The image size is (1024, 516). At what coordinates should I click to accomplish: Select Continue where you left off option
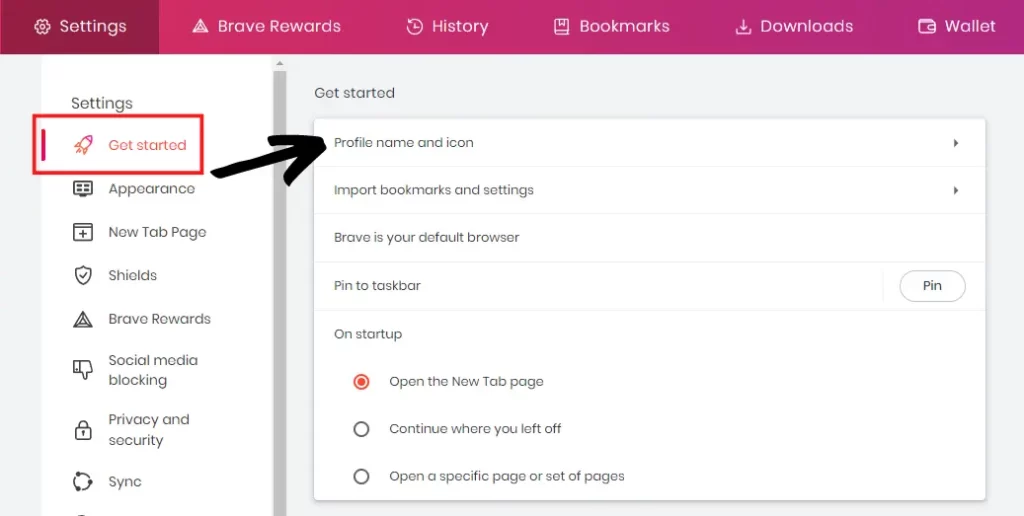pyautogui.click(x=361, y=429)
